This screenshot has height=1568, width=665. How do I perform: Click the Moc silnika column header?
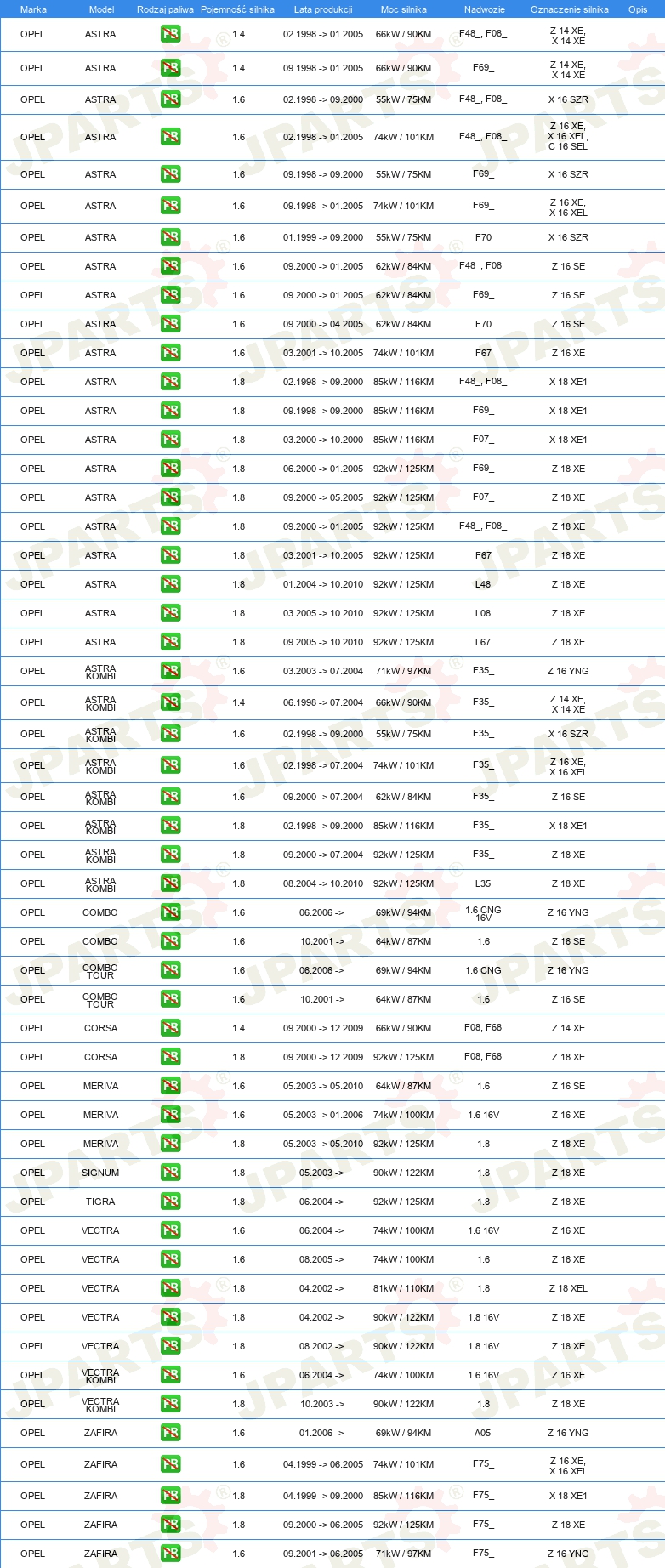click(404, 9)
